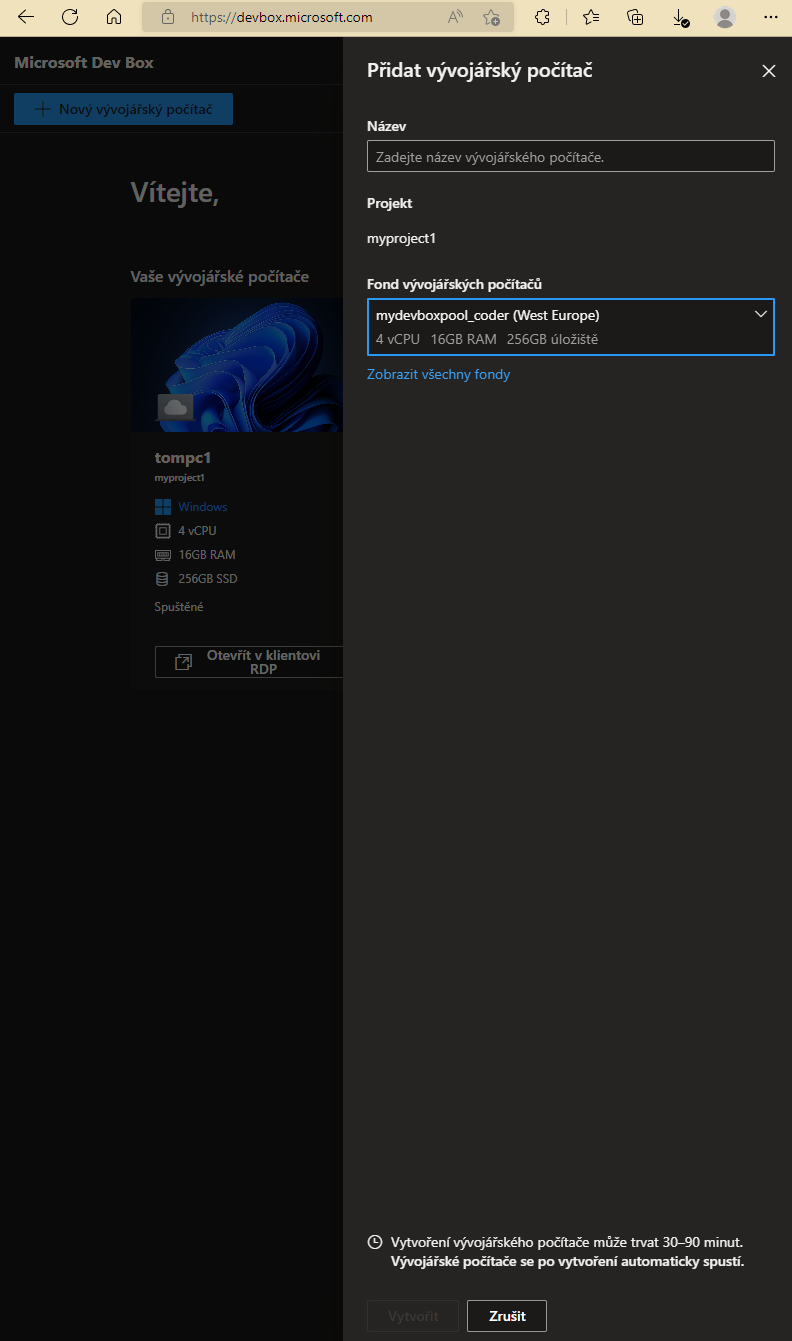Add page to favorites with star-plus icon
This screenshot has width=792, height=1341.
tap(491, 17)
